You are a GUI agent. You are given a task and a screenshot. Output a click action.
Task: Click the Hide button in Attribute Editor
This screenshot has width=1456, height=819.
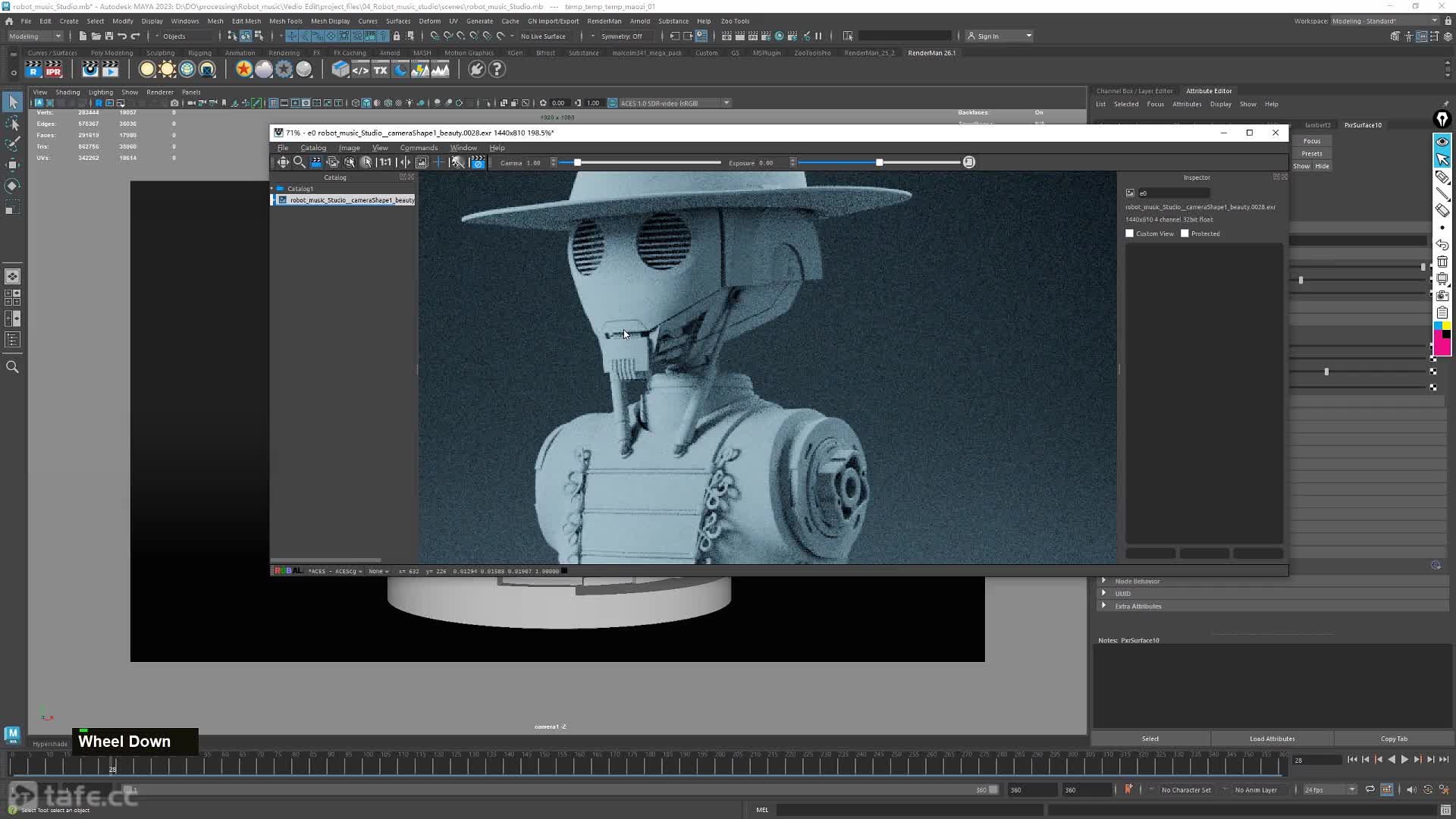point(1322,166)
